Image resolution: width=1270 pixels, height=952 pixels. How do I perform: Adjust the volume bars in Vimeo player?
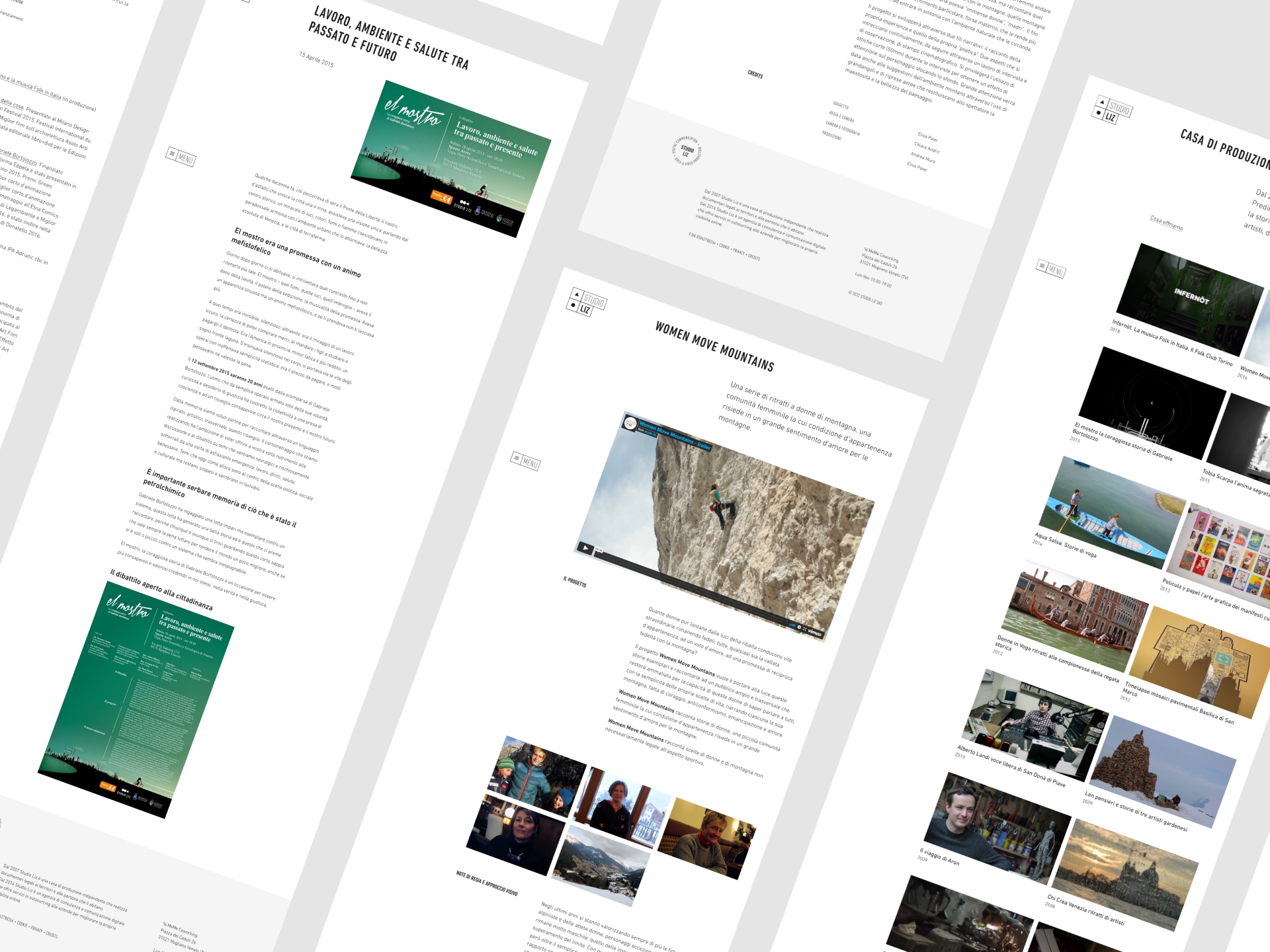pyautogui.click(x=792, y=625)
